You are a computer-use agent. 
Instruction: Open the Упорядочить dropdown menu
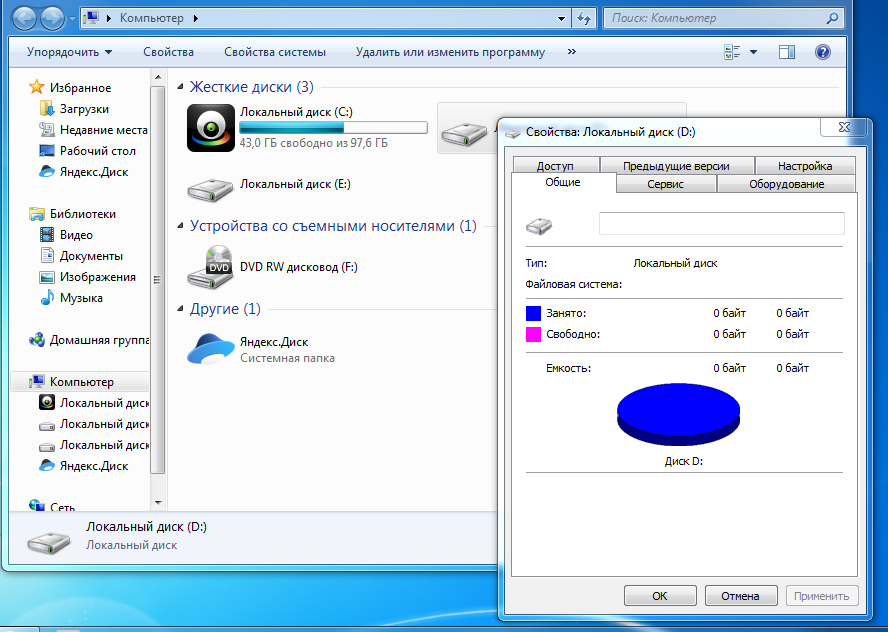pyautogui.click(x=69, y=52)
